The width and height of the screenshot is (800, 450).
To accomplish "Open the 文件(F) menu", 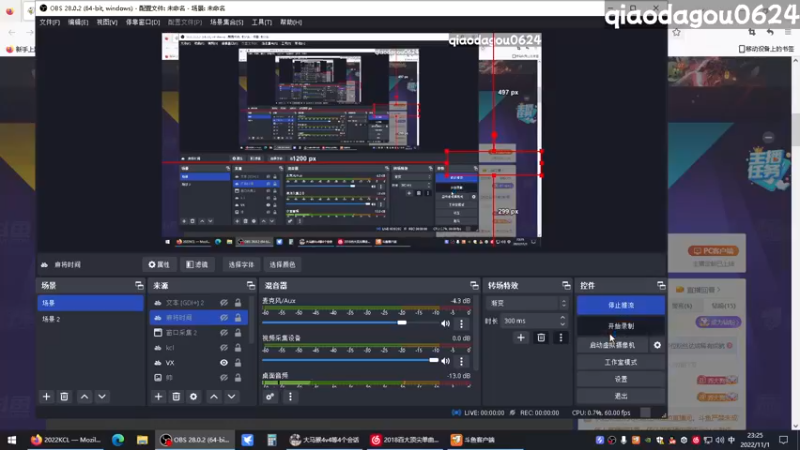I will coord(49,22).
